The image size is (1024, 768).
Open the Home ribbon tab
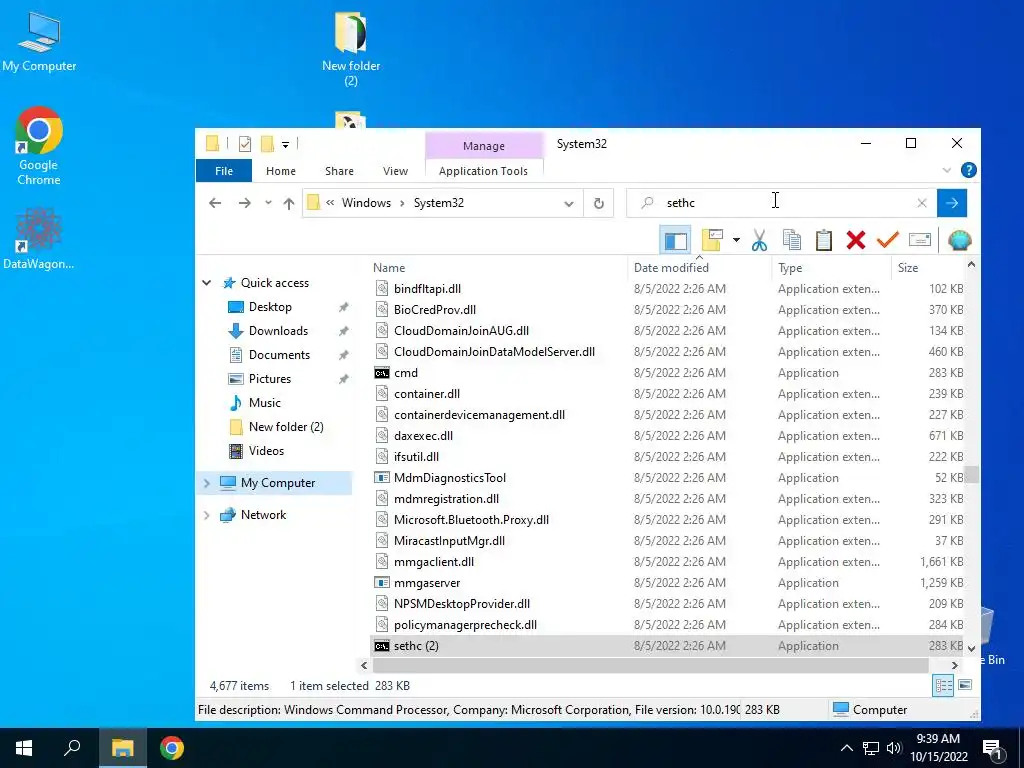click(281, 171)
